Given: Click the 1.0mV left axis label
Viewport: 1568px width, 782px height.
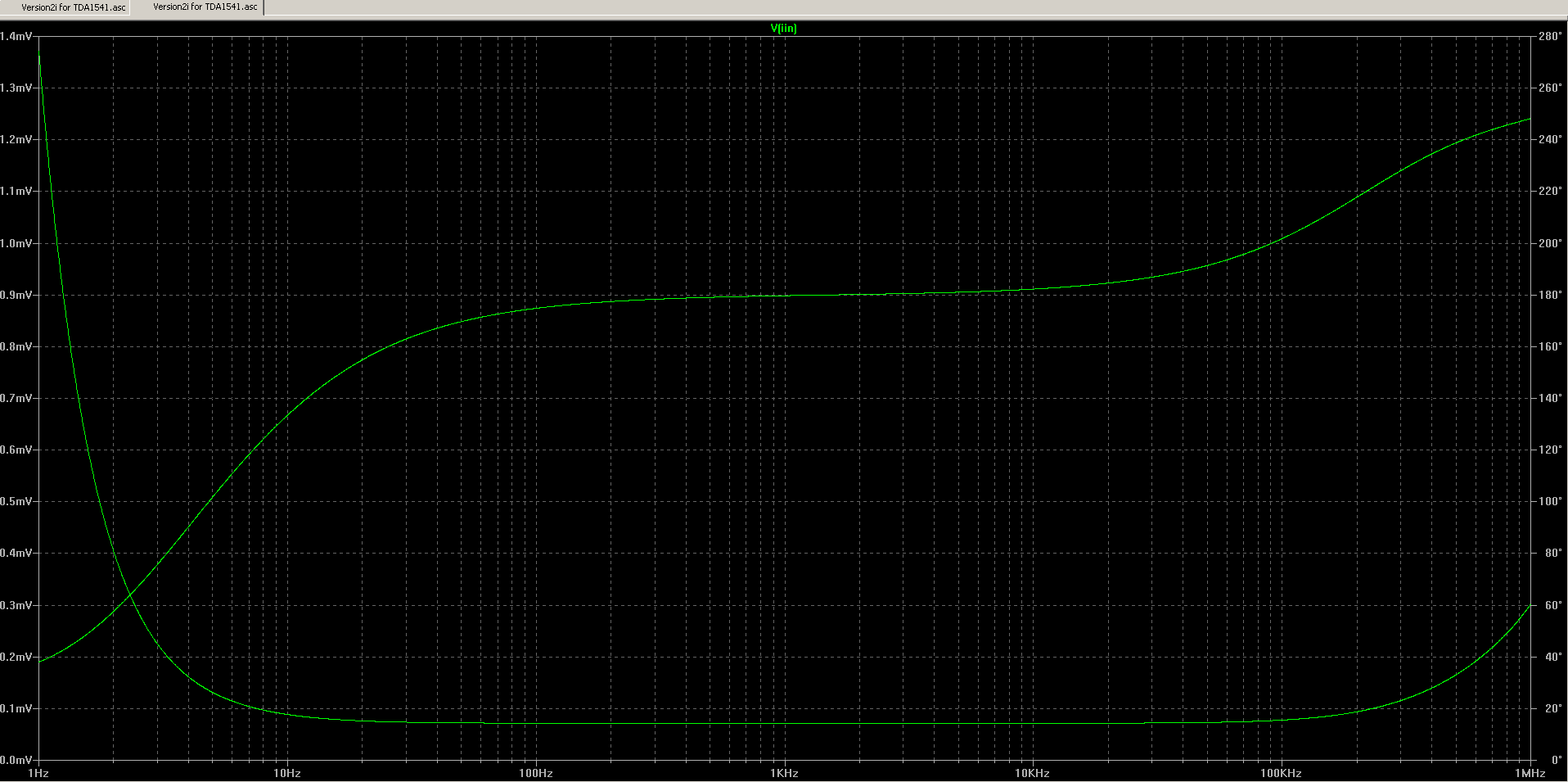Looking at the screenshot, I should [16, 243].
